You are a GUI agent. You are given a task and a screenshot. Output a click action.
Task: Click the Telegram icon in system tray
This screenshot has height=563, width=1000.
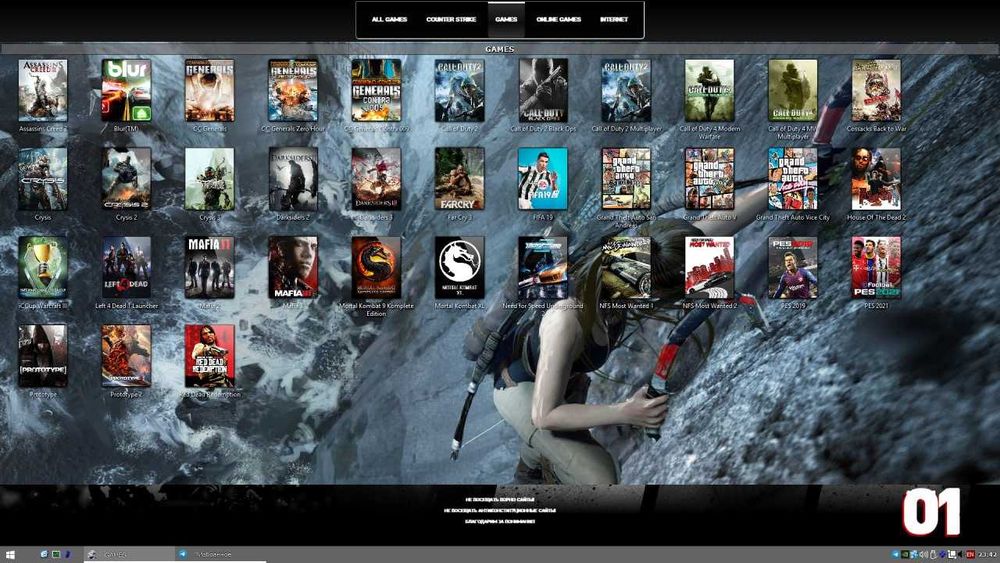[x=895, y=555]
